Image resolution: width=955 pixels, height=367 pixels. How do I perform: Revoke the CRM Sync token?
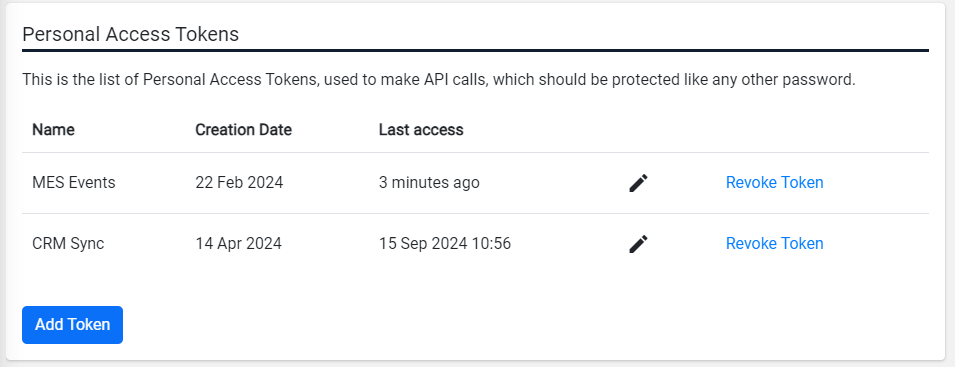(x=774, y=244)
